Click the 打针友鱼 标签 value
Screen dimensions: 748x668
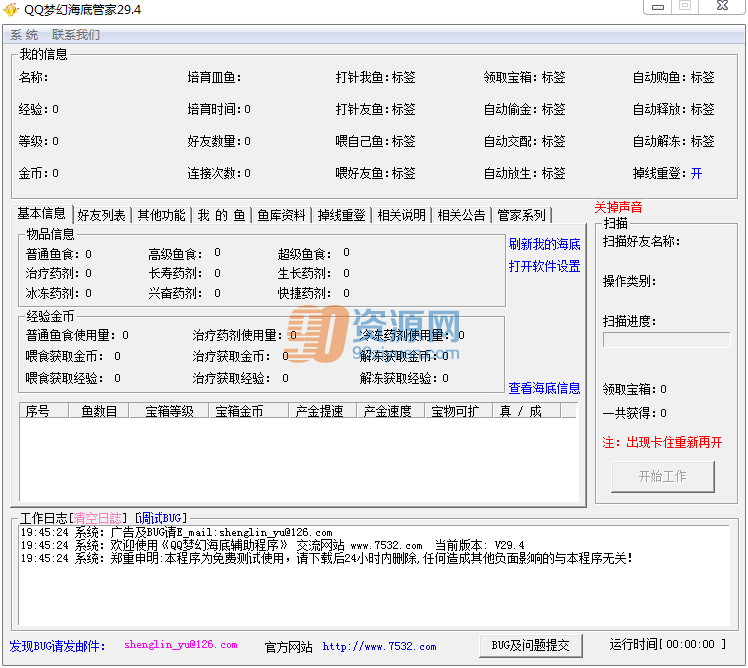click(404, 109)
